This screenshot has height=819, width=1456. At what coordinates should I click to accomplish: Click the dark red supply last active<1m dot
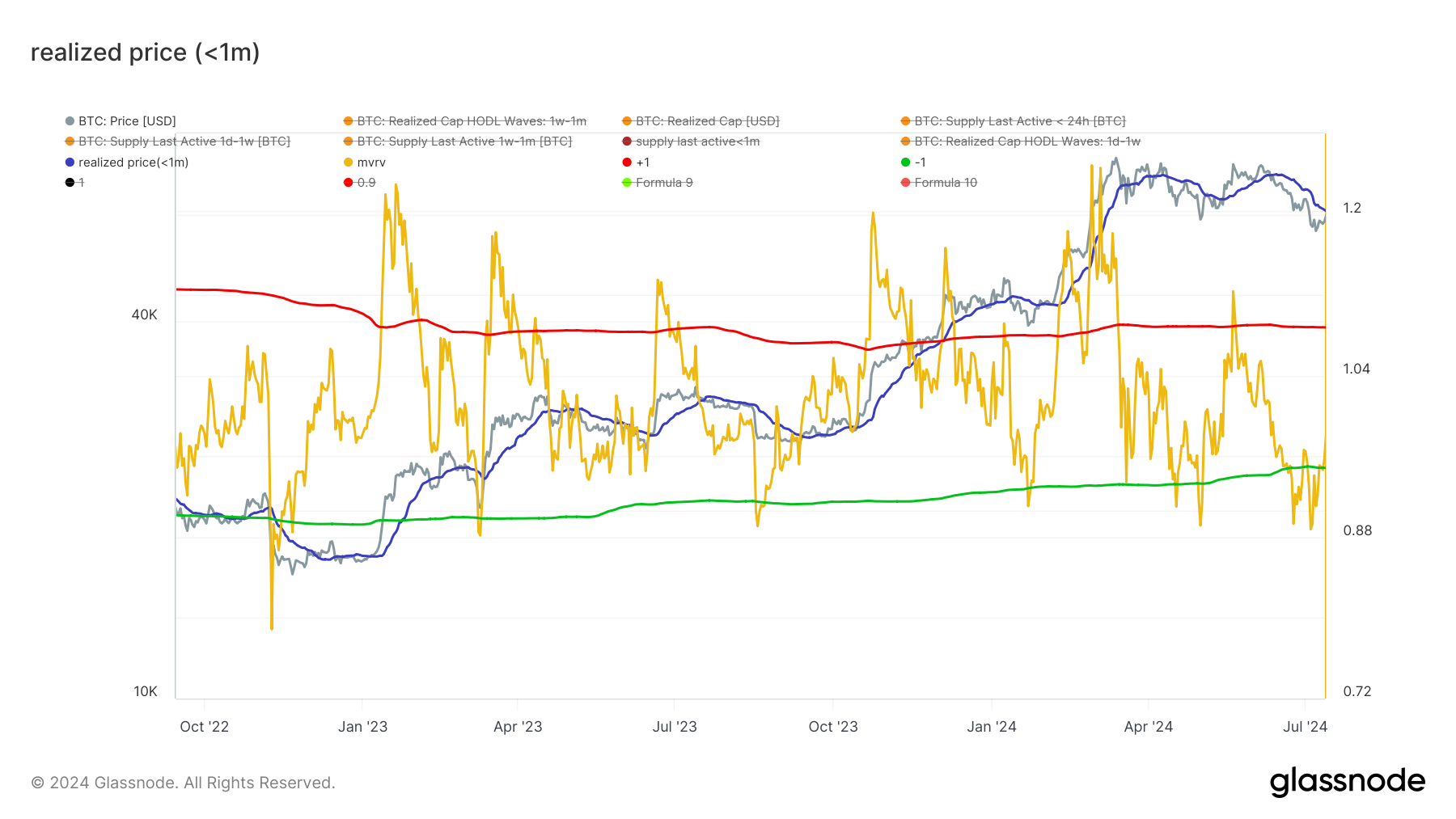(x=626, y=141)
